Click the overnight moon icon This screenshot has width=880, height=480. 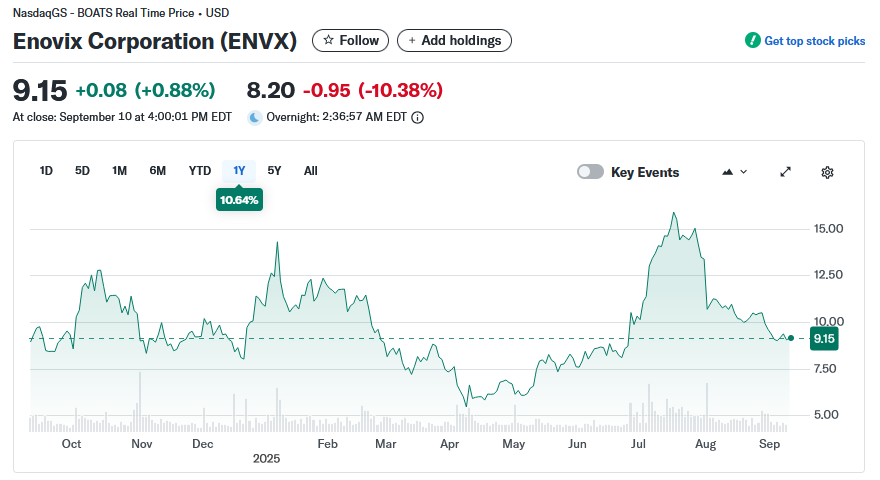coord(255,117)
